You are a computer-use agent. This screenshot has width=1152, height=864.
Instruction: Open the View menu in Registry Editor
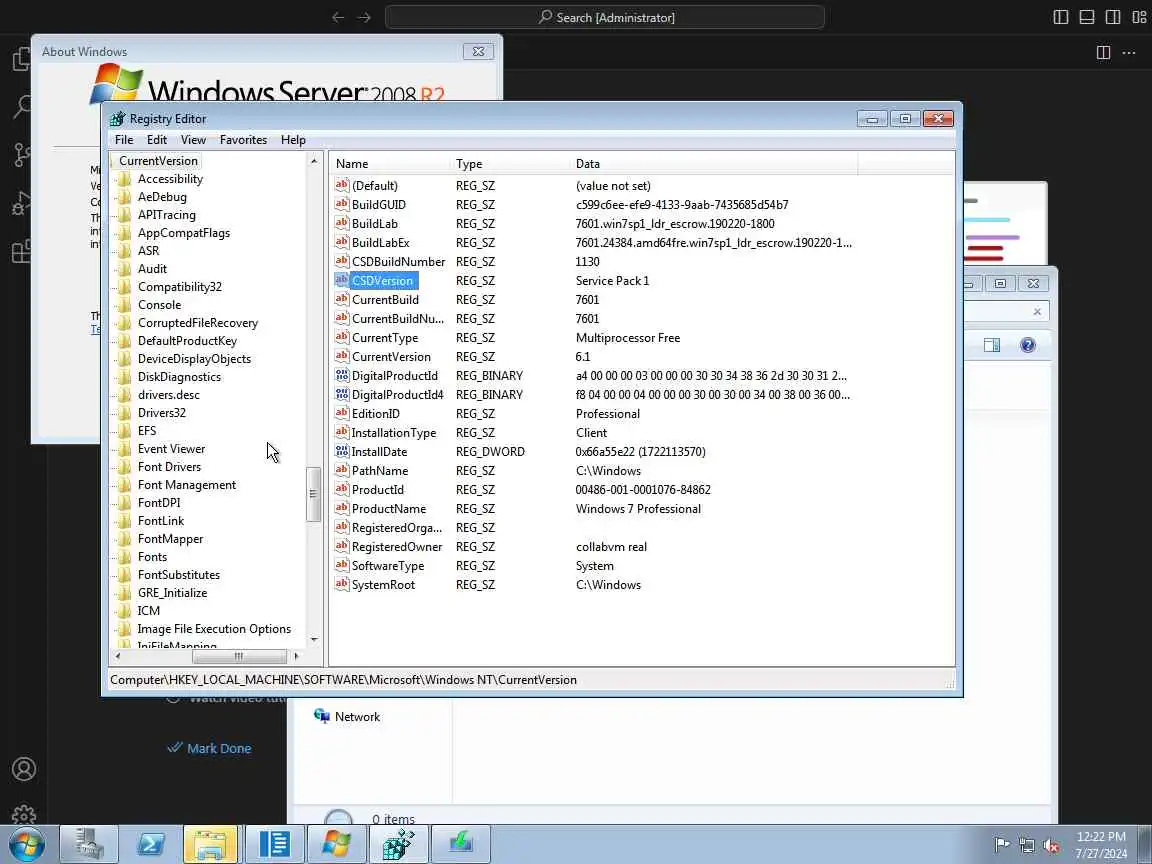(x=193, y=140)
